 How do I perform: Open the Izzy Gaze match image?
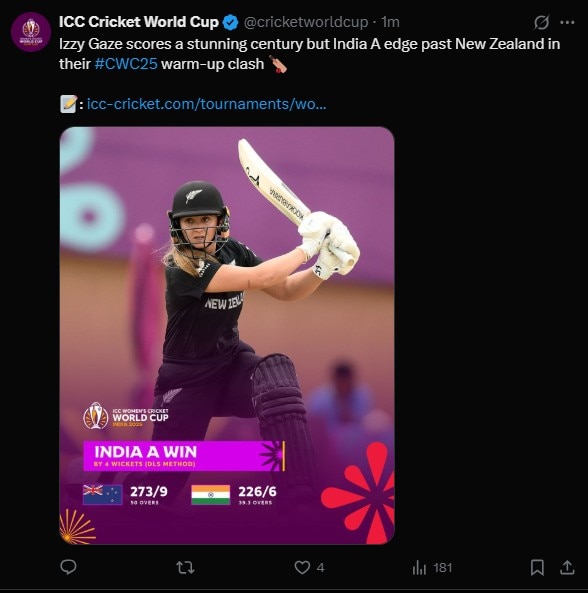click(227, 335)
